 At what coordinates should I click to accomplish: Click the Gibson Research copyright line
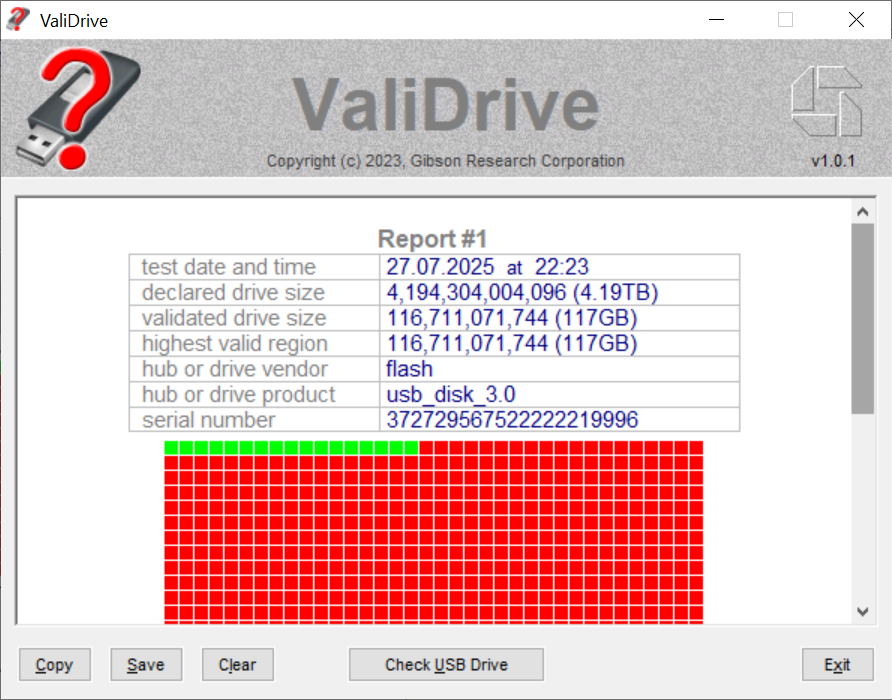445,161
